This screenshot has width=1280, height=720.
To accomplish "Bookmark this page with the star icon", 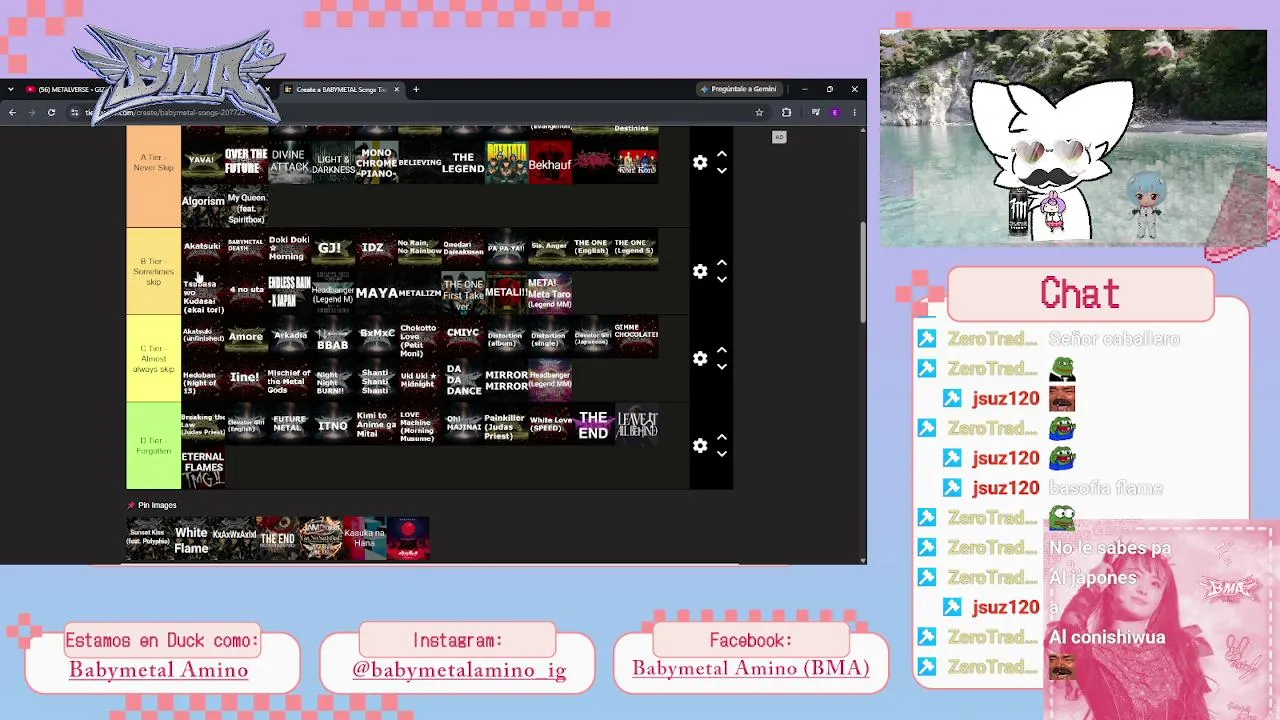I will (759, 113).
